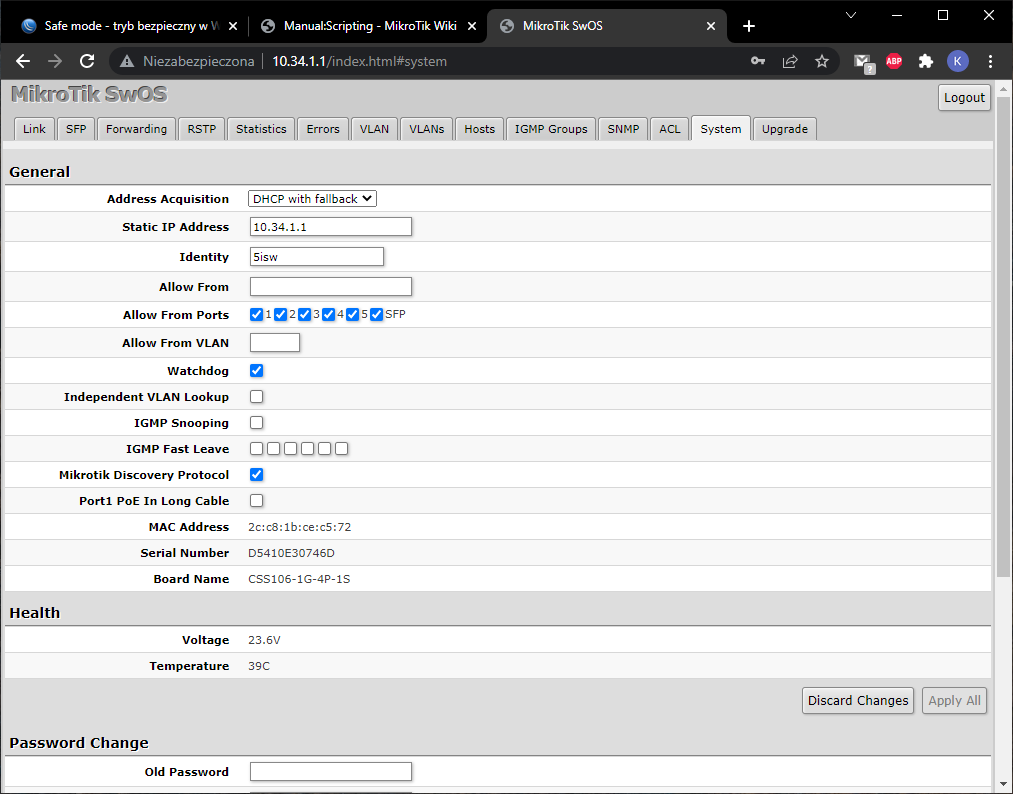The width and height of the screenshot is (1013, 794).
Task: Uncheck Allow From Ports port 3
Action: 304,315
